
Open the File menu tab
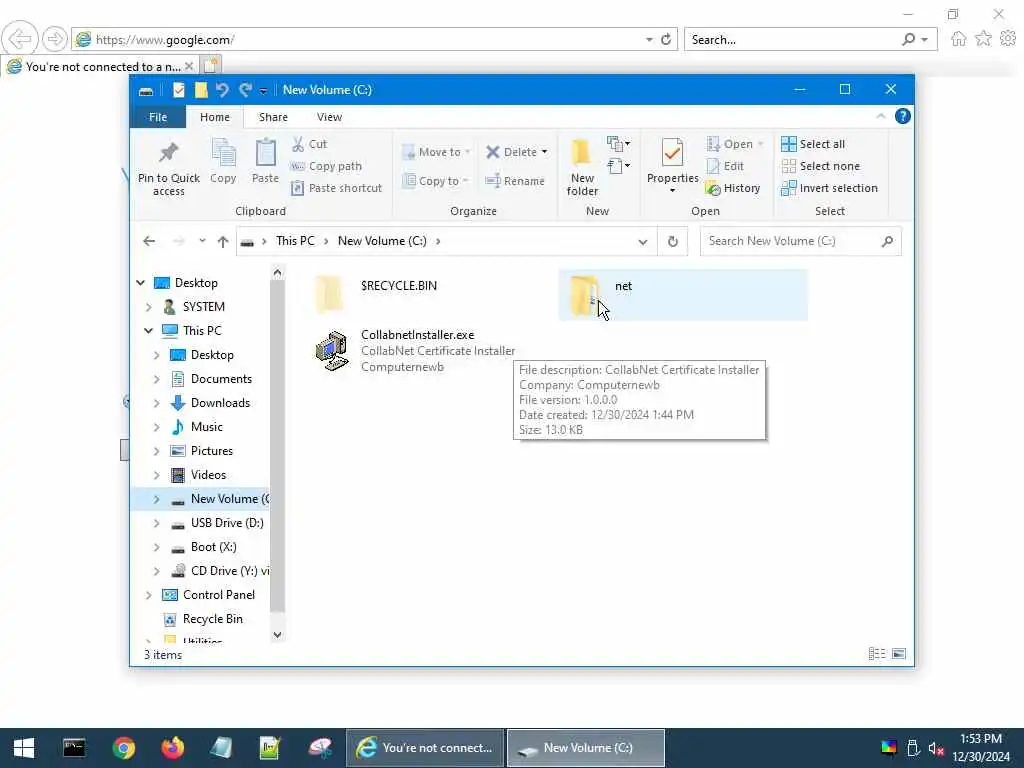pyautogui.click(x=158, y=117)
